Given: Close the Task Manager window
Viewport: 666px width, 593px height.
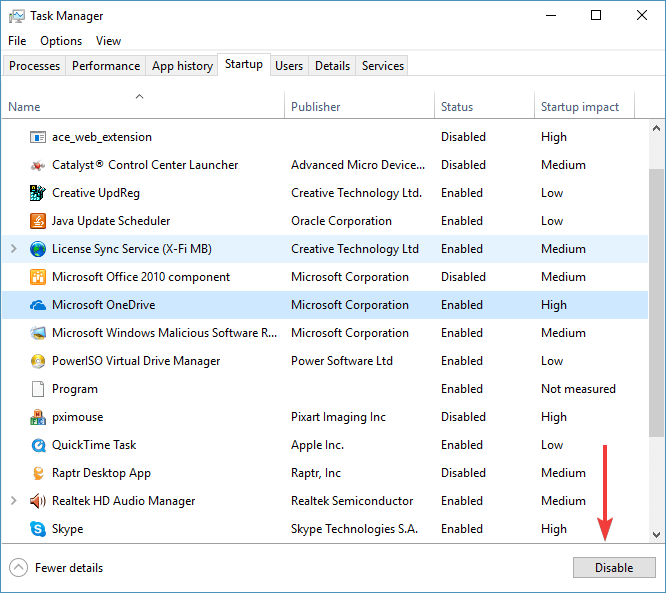Looking at the screenshot, I should point(642,16).
